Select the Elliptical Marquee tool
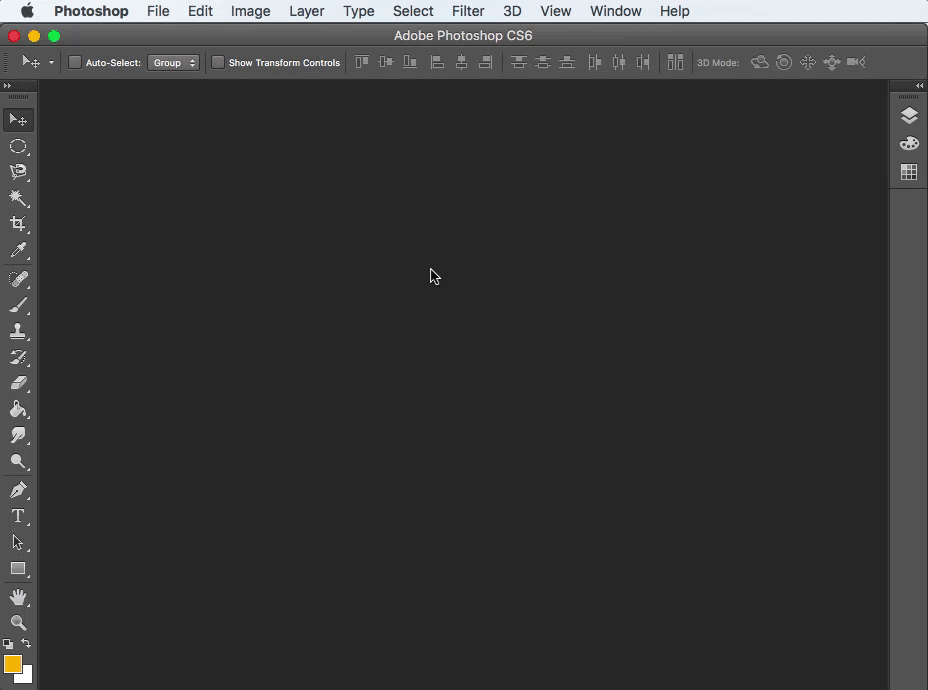This screenshot has height=690, width=928. [x=18, y=146]
